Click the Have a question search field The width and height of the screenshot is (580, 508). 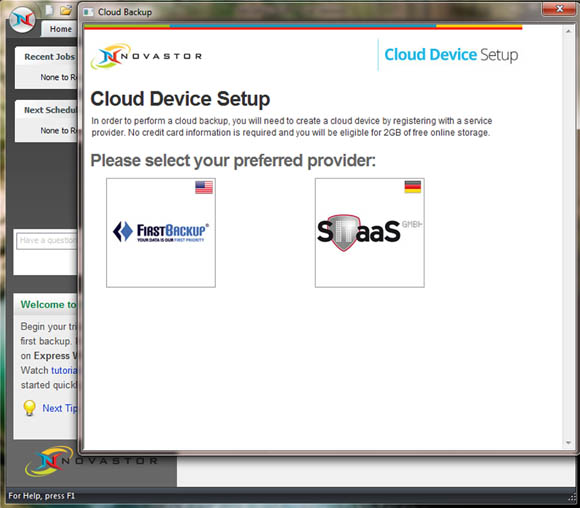(x=47, y=240)
